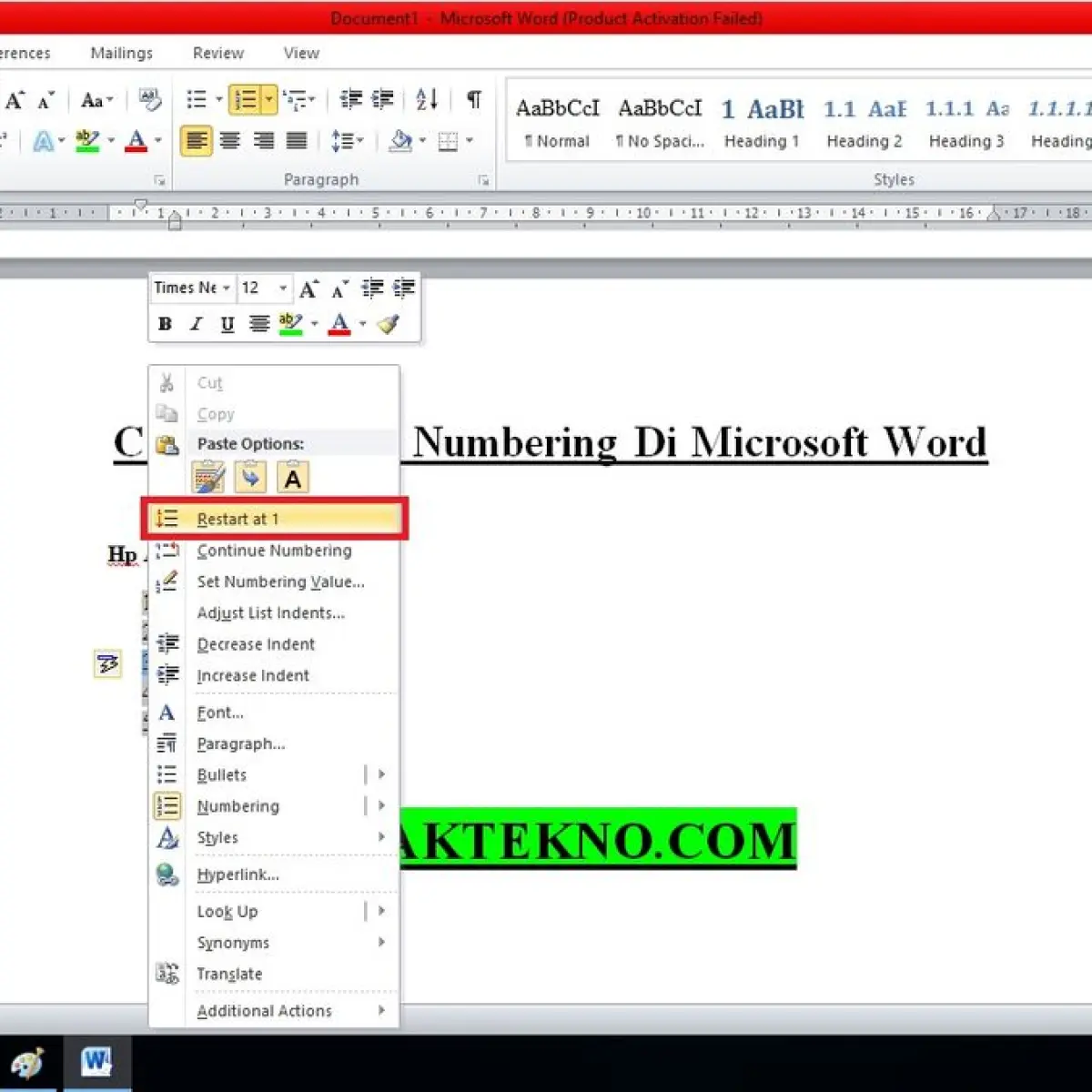Apply the Normal style

coord(557,122)
